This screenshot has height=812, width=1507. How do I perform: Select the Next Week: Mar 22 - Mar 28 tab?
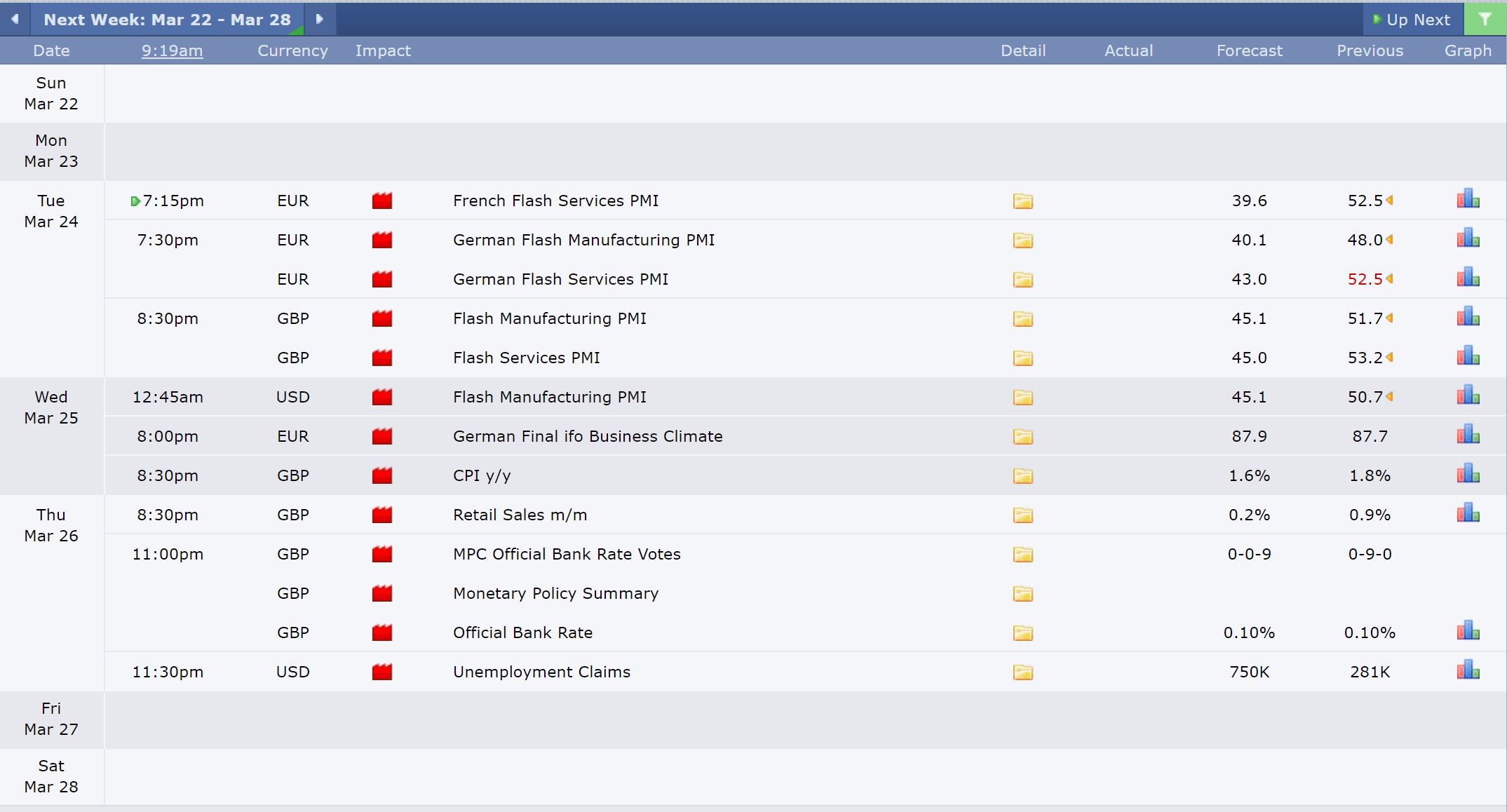[167, 20]
